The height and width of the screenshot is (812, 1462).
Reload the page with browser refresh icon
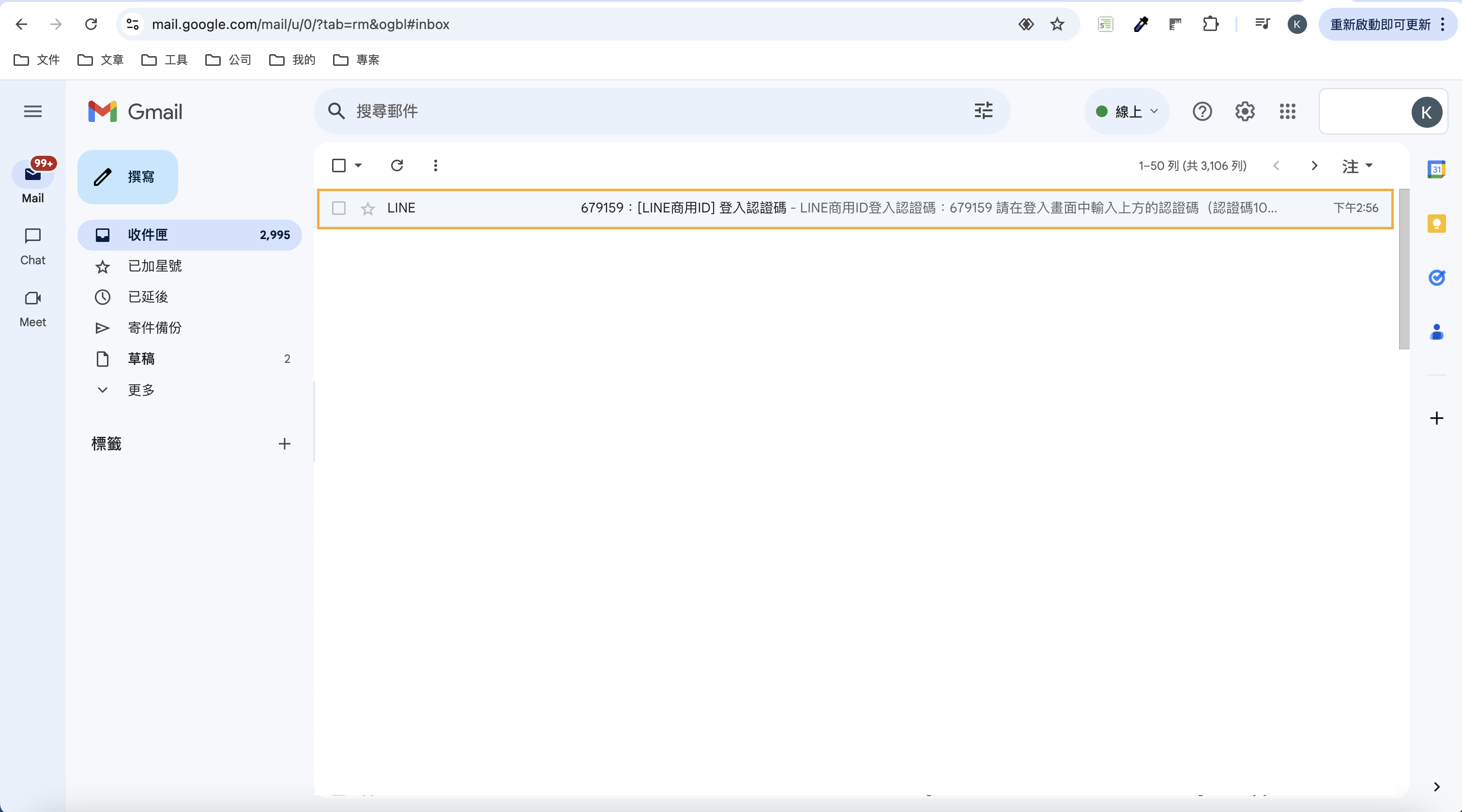91,24
